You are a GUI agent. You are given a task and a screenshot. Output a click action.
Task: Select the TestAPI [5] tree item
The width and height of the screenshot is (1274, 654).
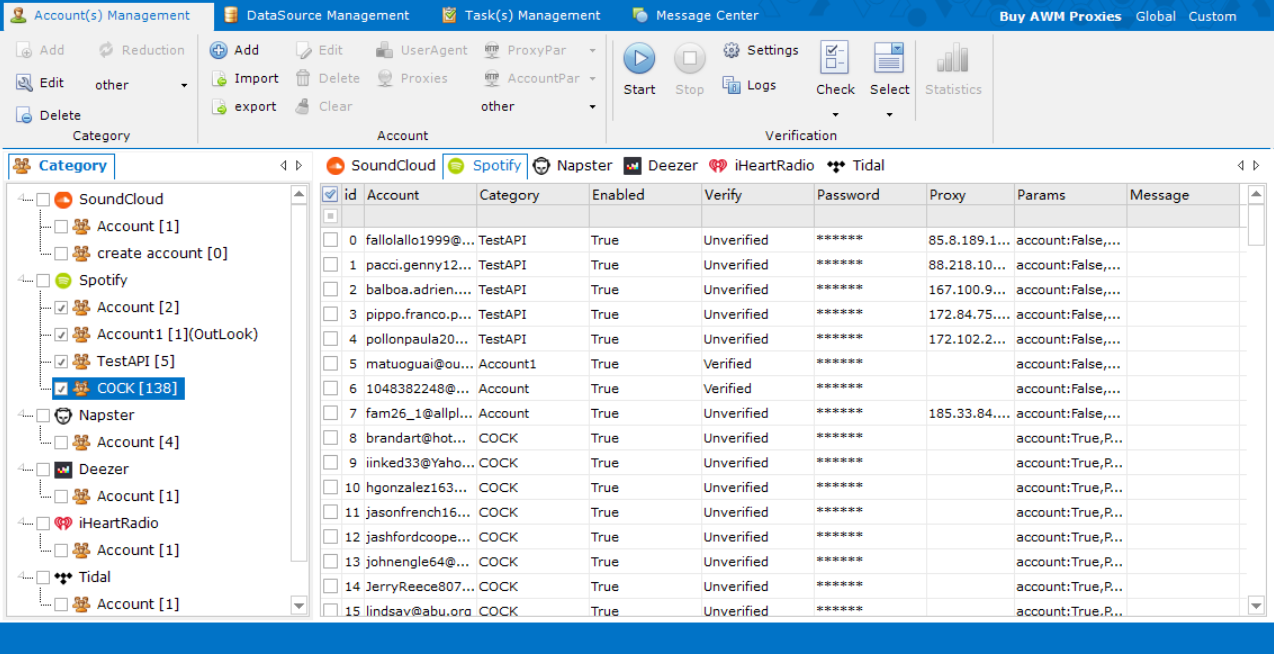[x=135, y=361]
